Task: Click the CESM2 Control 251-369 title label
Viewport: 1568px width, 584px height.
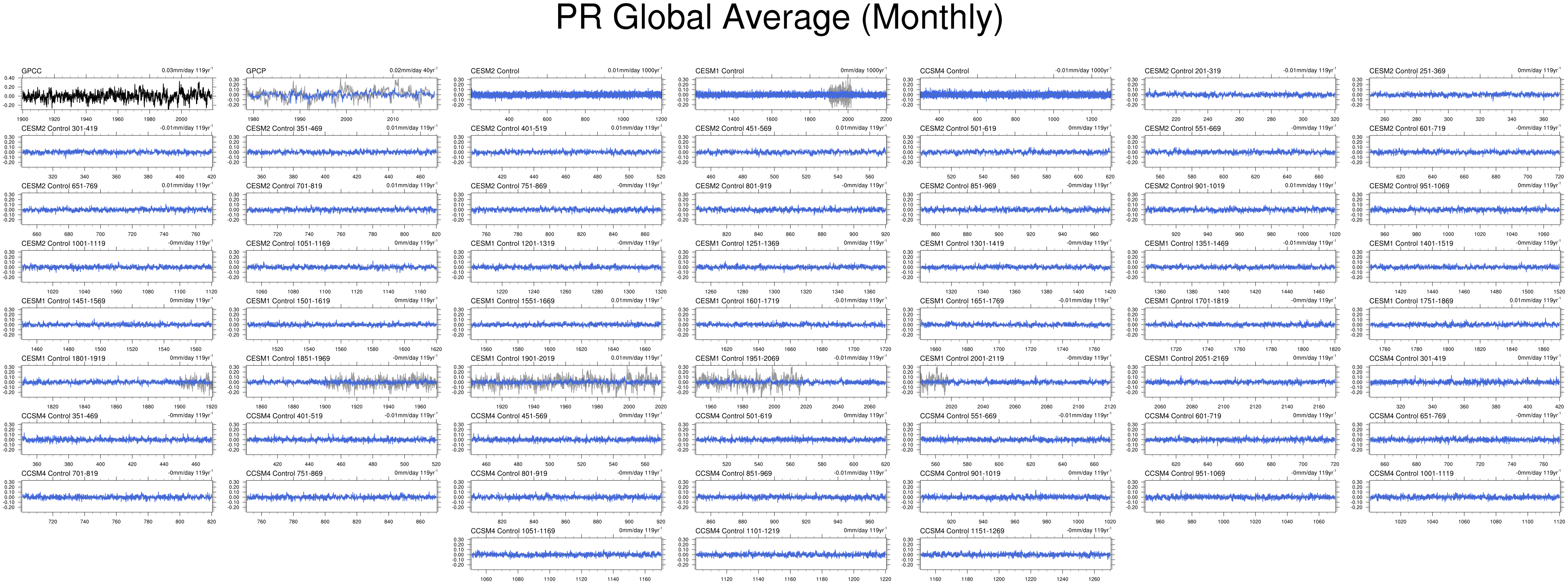Action: [x=1407, y=71]
